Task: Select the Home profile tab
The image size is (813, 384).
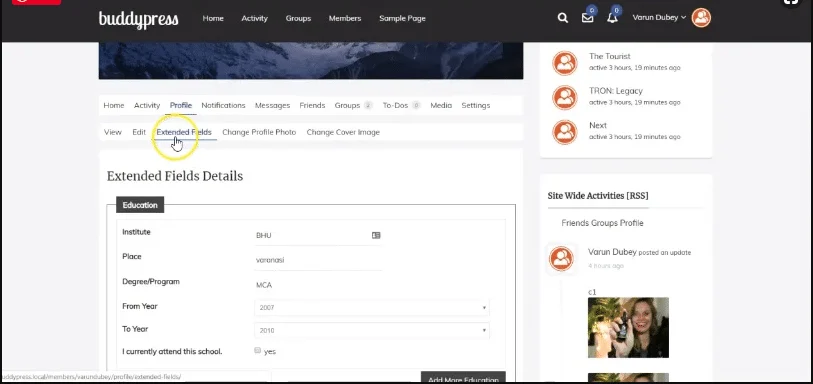Action: pos(114,105)
